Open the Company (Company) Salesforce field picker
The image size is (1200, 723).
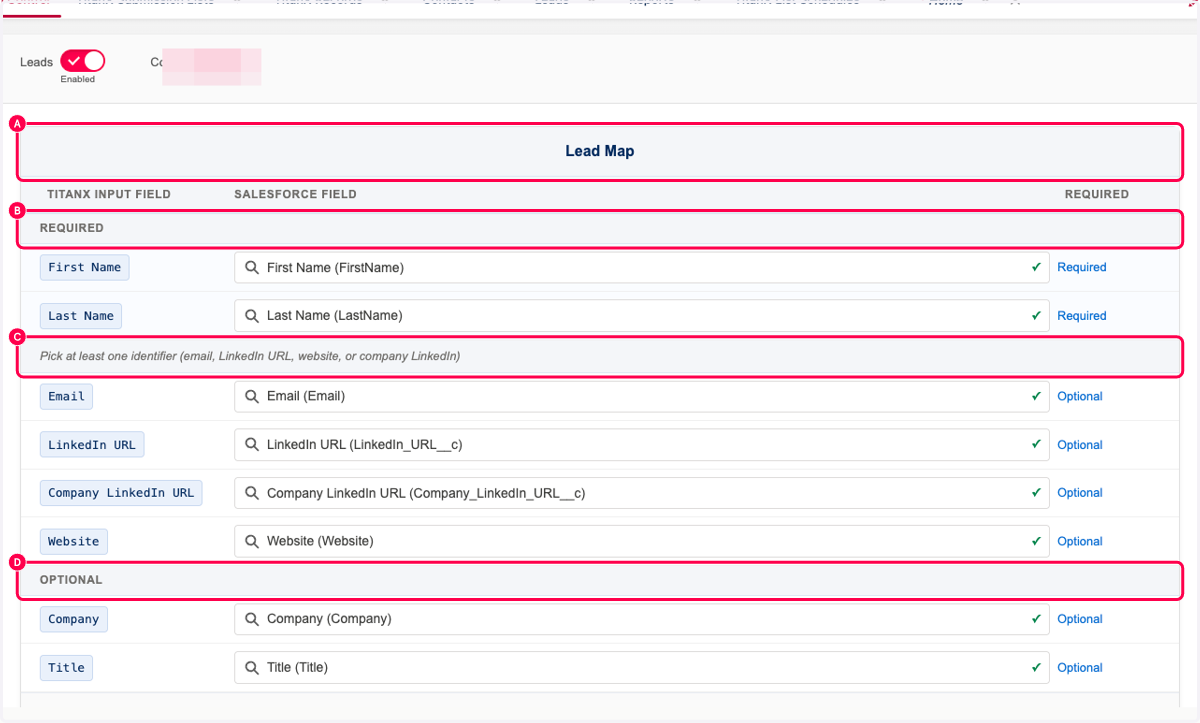point(642,619)
